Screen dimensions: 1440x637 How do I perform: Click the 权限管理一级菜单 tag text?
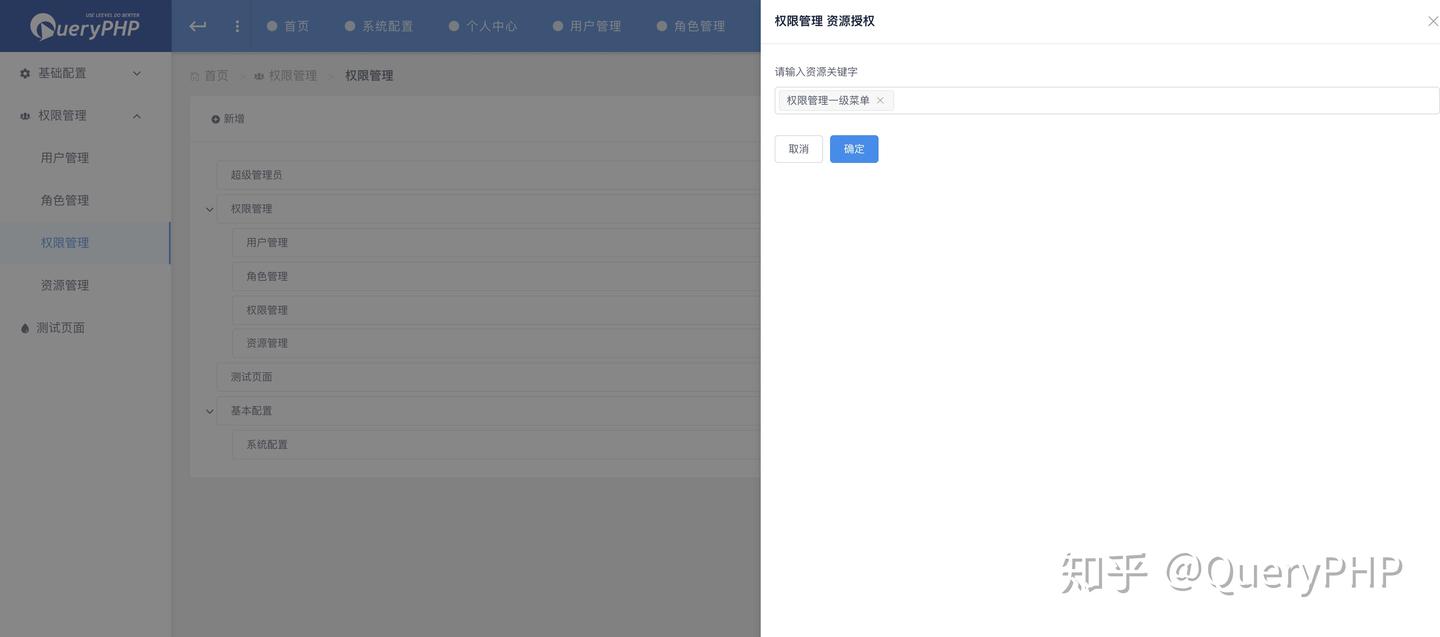828,100
